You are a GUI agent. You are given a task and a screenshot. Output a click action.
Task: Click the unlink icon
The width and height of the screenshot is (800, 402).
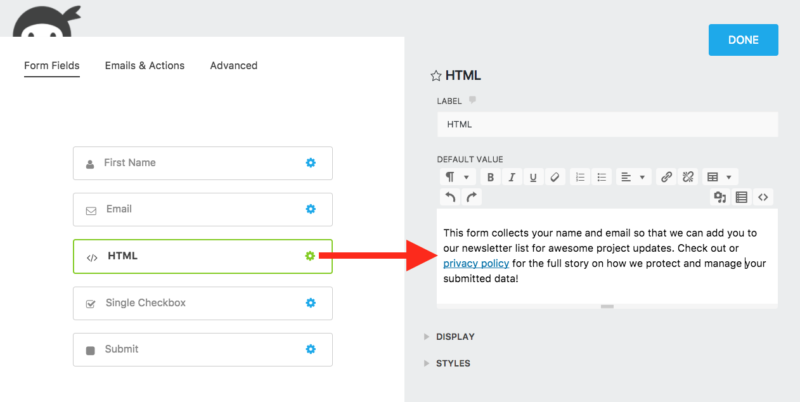pyautogui.click(x=688, y=177)
